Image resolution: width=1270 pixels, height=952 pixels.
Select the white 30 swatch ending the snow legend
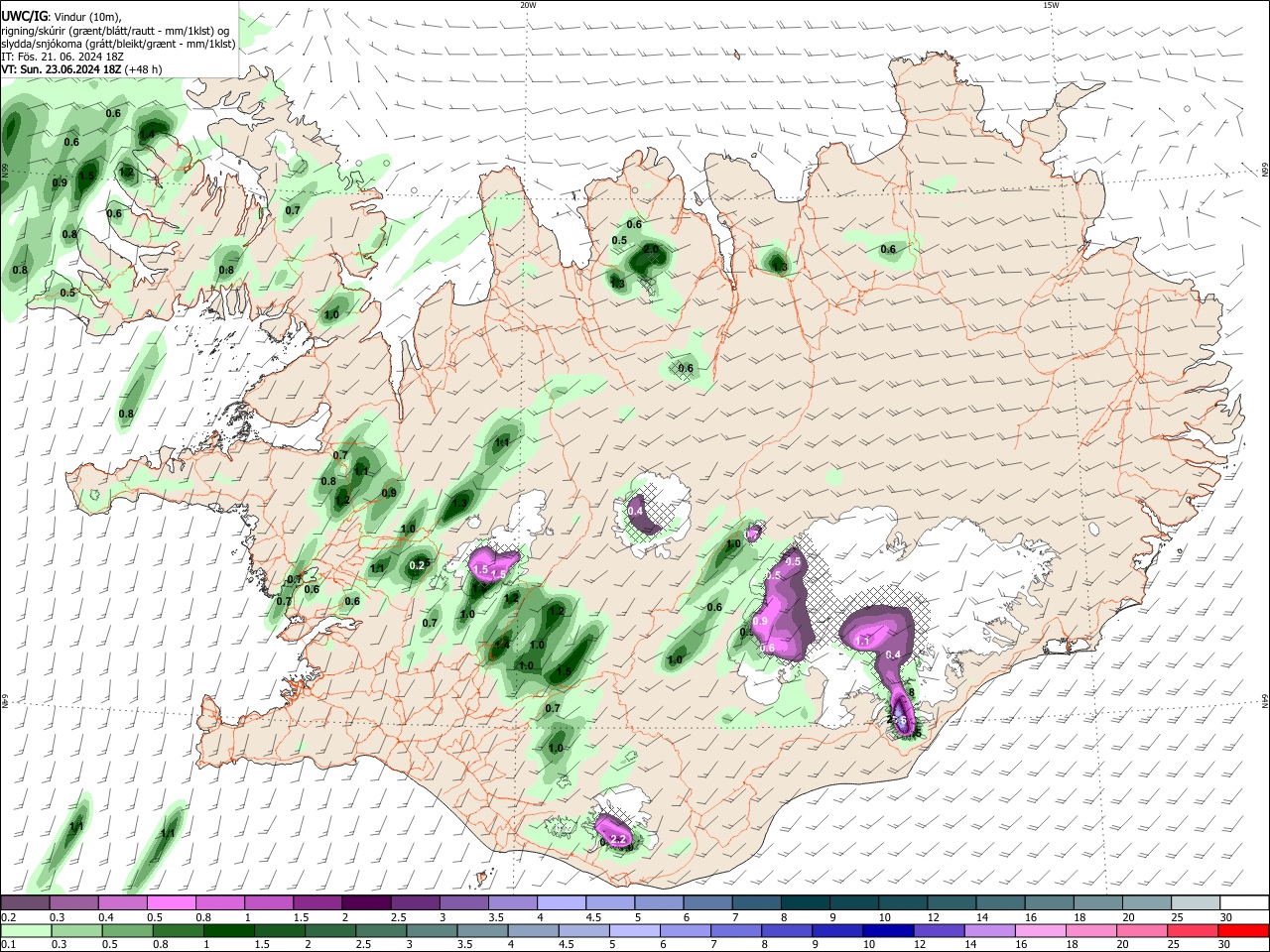[x=1245, y=903]
